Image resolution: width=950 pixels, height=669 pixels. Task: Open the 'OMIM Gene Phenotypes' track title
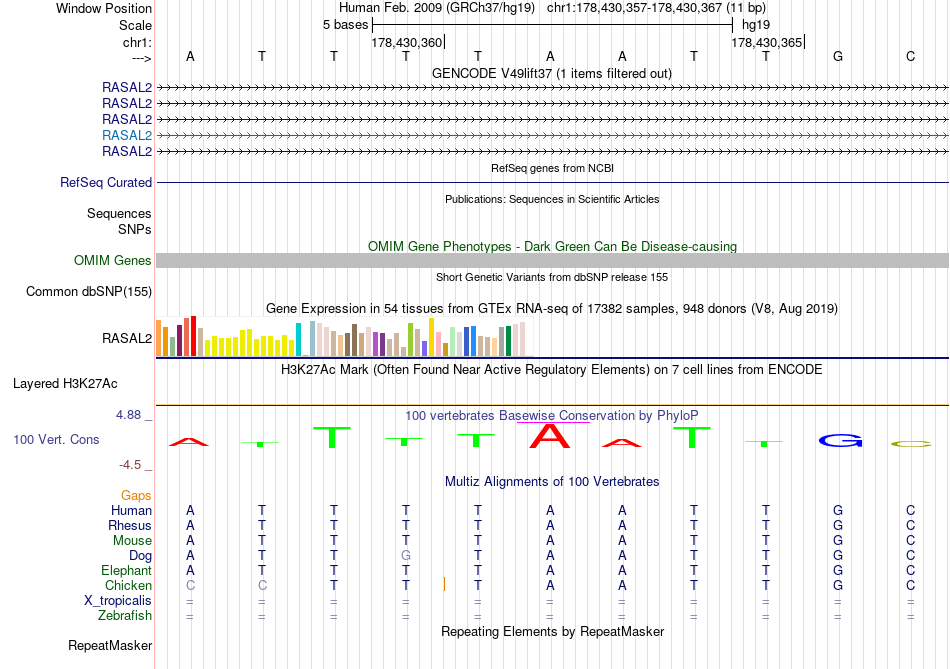click(552, 246)
